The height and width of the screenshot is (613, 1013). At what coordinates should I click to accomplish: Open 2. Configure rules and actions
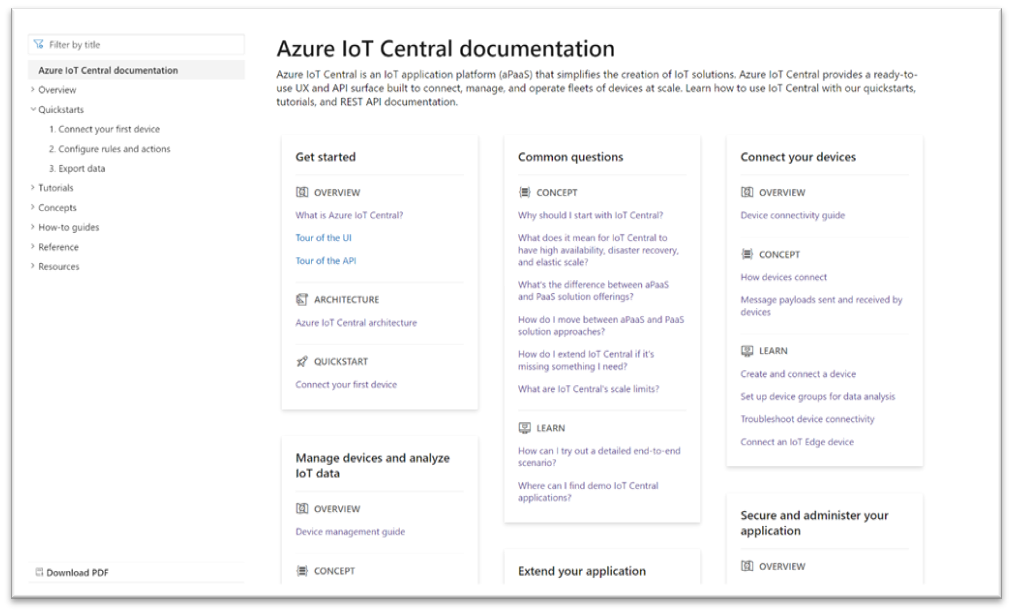pos(110,149)
